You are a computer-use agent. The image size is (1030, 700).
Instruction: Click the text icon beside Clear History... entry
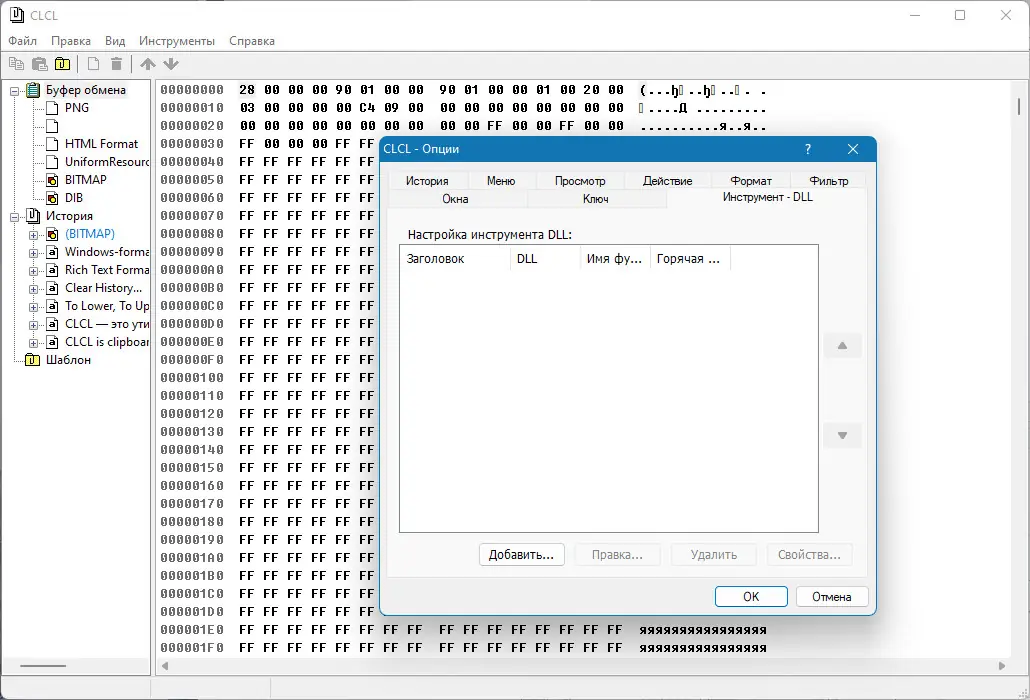(53, 288)
